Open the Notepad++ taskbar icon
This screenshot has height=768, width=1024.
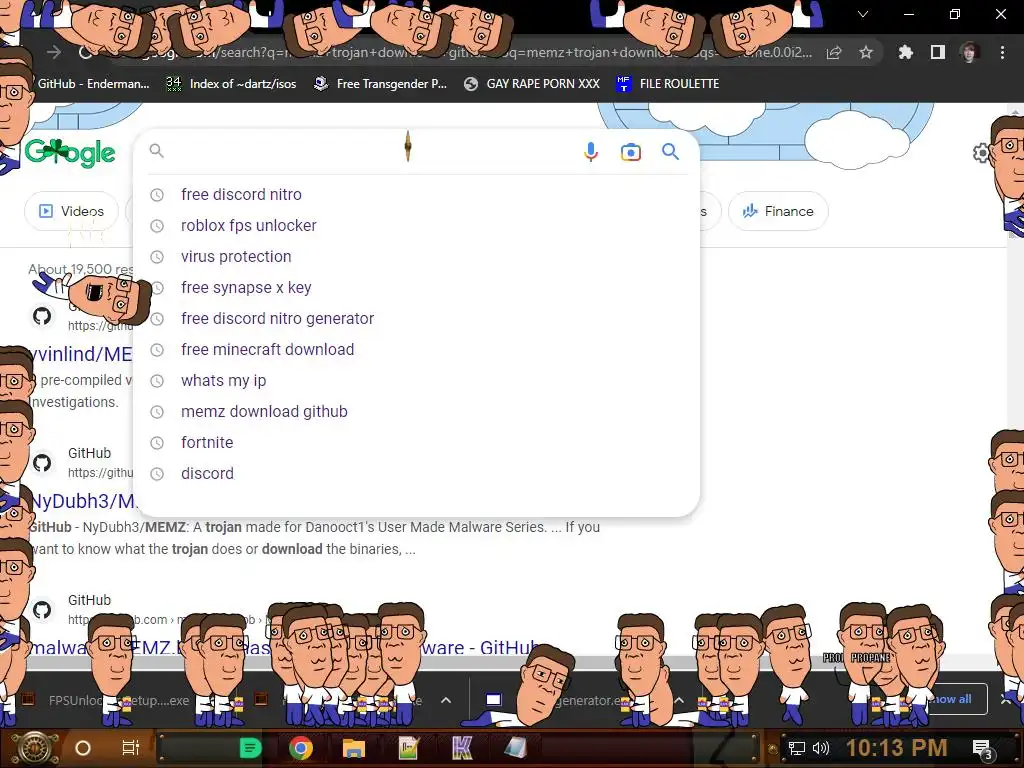pos(408,748)
